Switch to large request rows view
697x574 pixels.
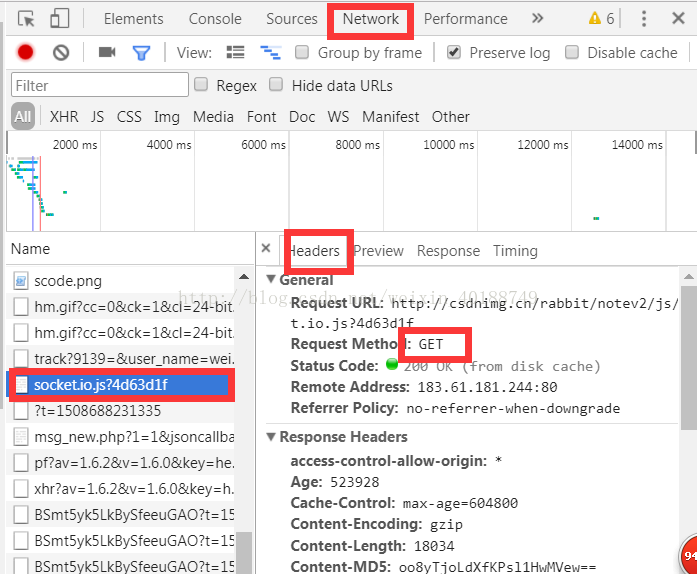236,52
